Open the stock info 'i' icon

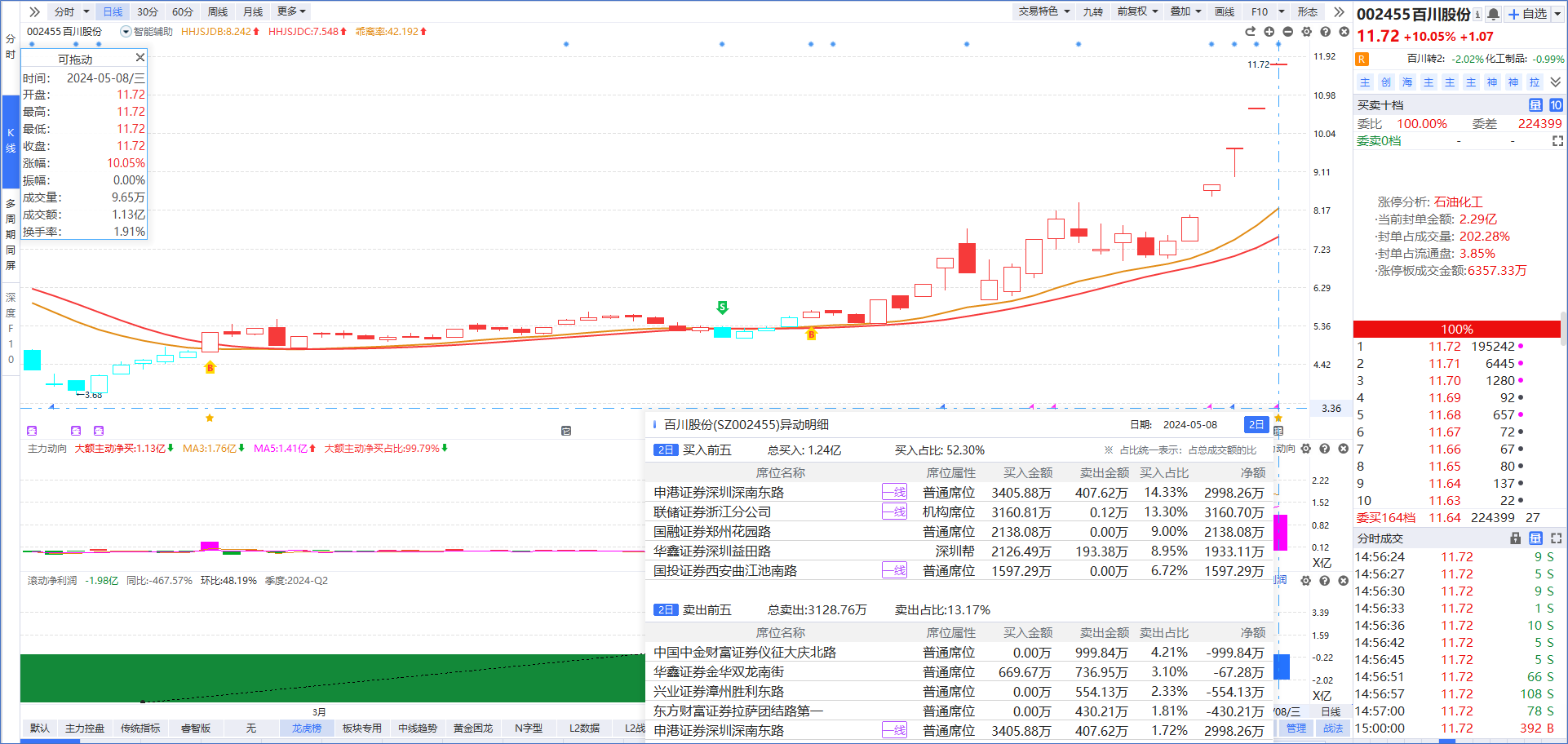click(x=1477, y=14)
